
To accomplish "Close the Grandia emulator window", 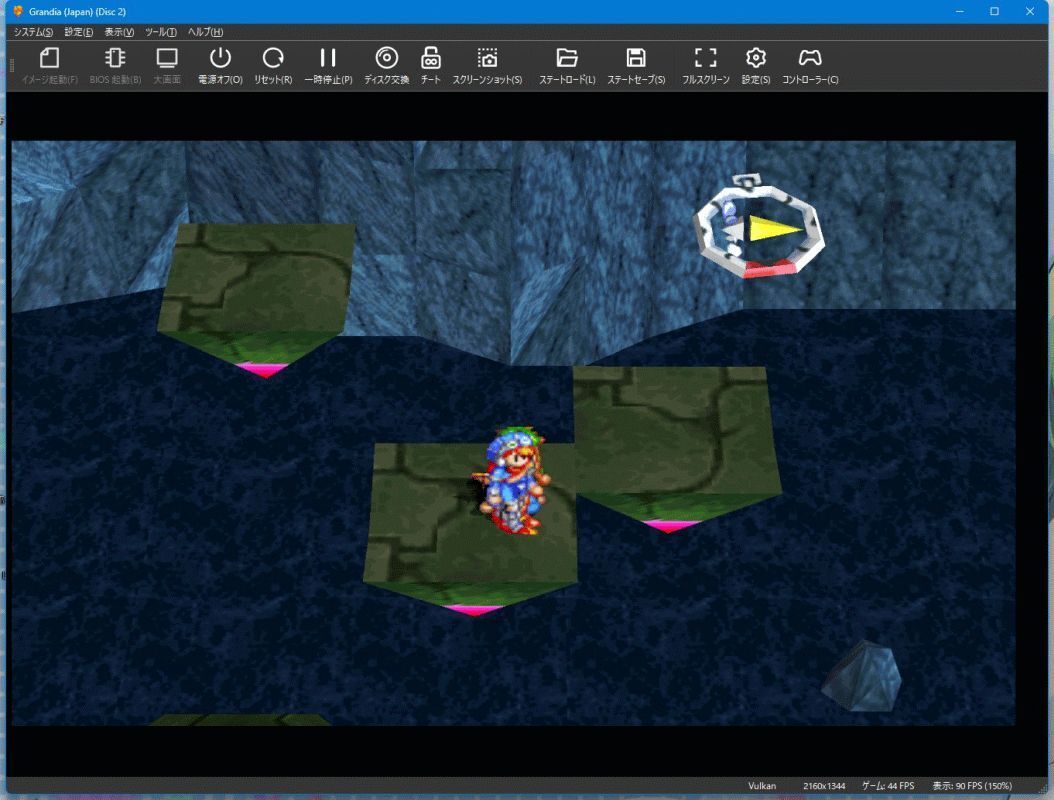I will [1030, 11].
